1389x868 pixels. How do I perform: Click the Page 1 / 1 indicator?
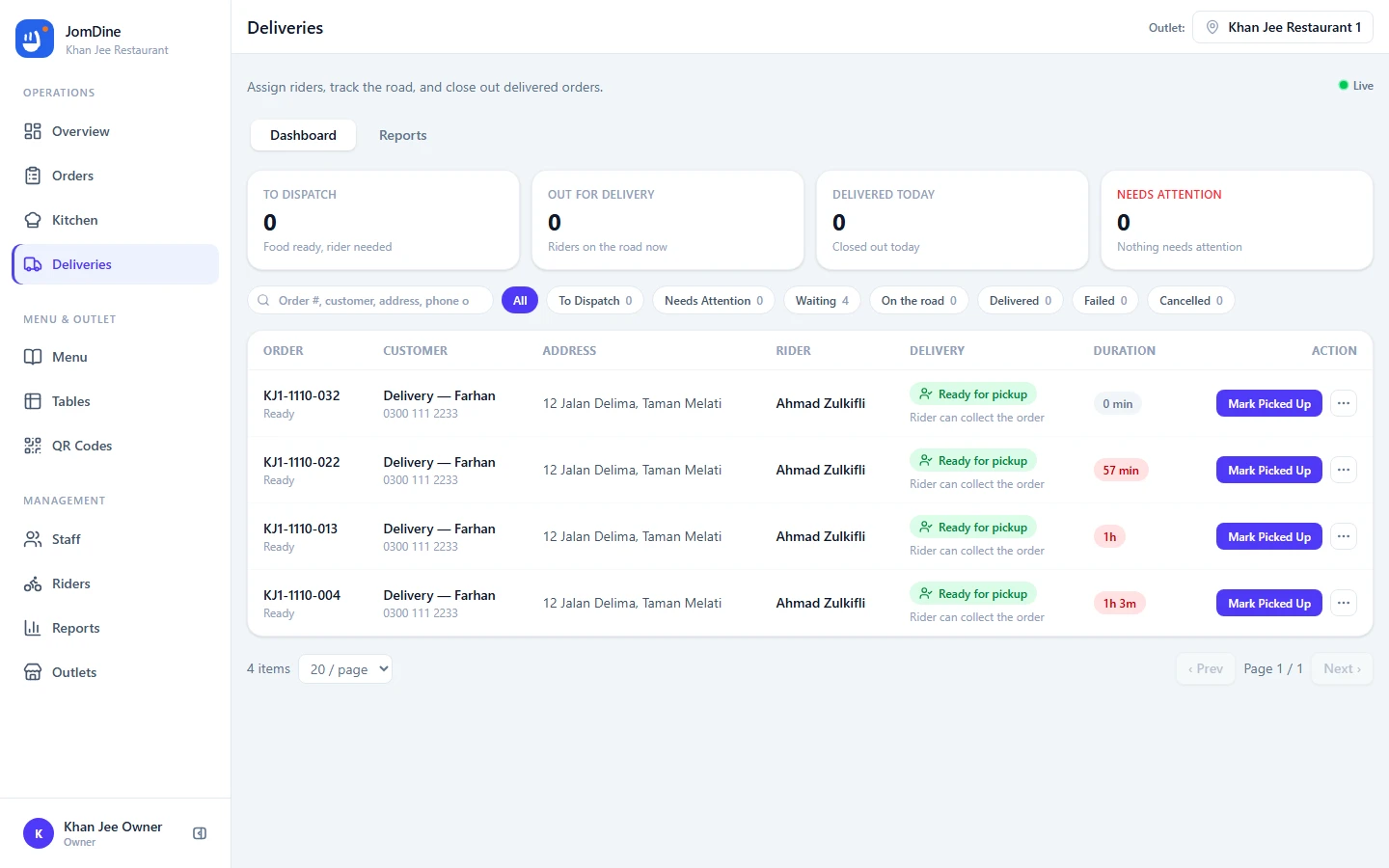1273,668
